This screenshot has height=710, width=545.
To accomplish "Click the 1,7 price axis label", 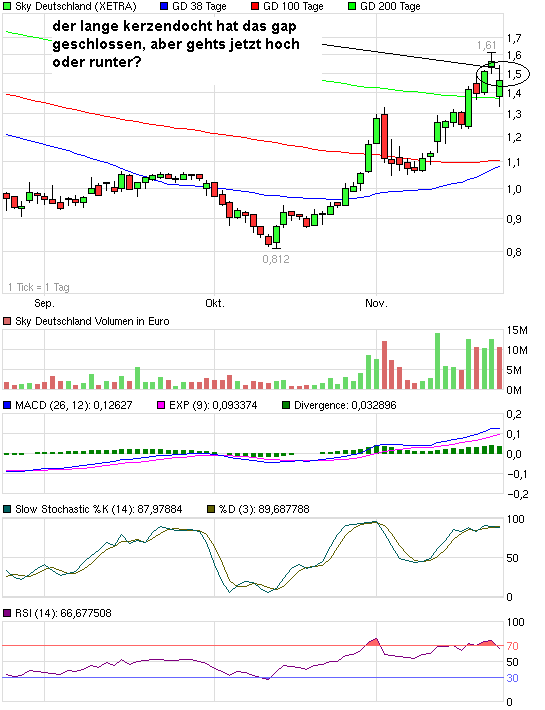I will tap(514, 38).
